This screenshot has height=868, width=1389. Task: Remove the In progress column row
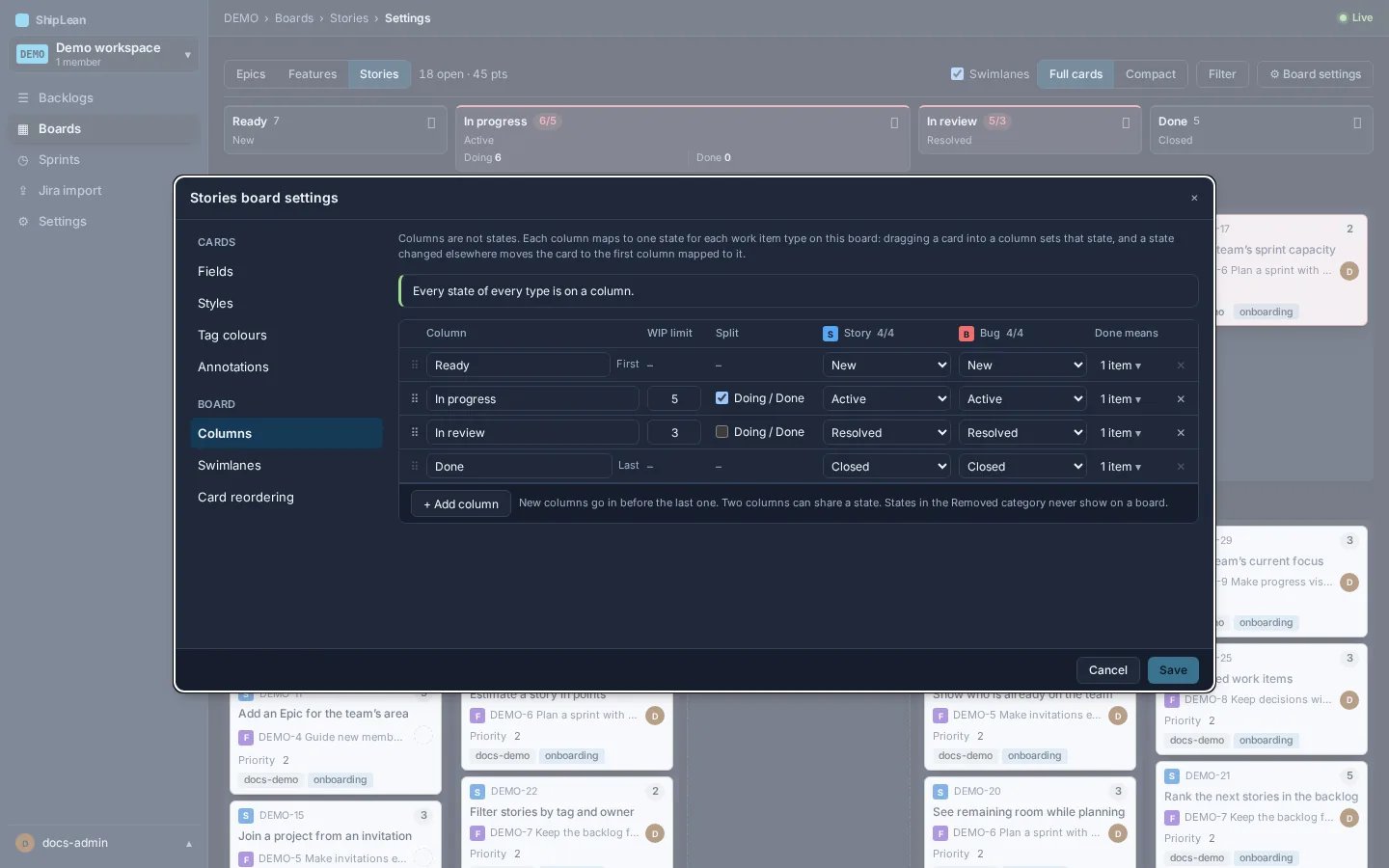click(x=1181, y=399)
